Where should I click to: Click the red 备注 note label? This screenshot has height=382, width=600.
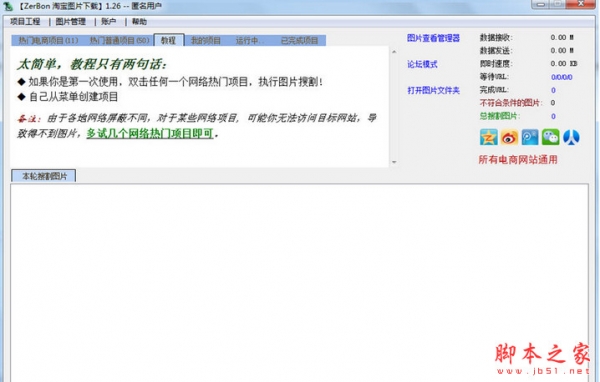tap(28, 119)
